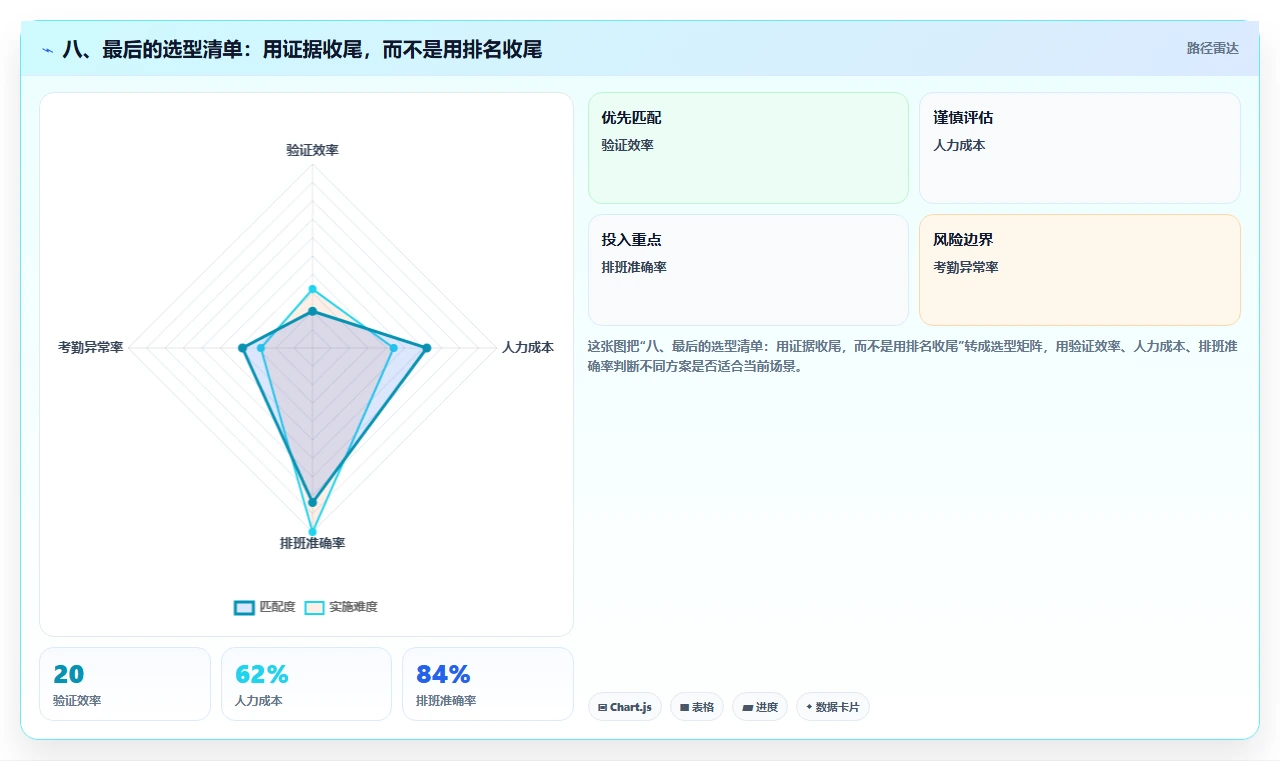Click the 数据卡片 tag chip

coord(833,707)
